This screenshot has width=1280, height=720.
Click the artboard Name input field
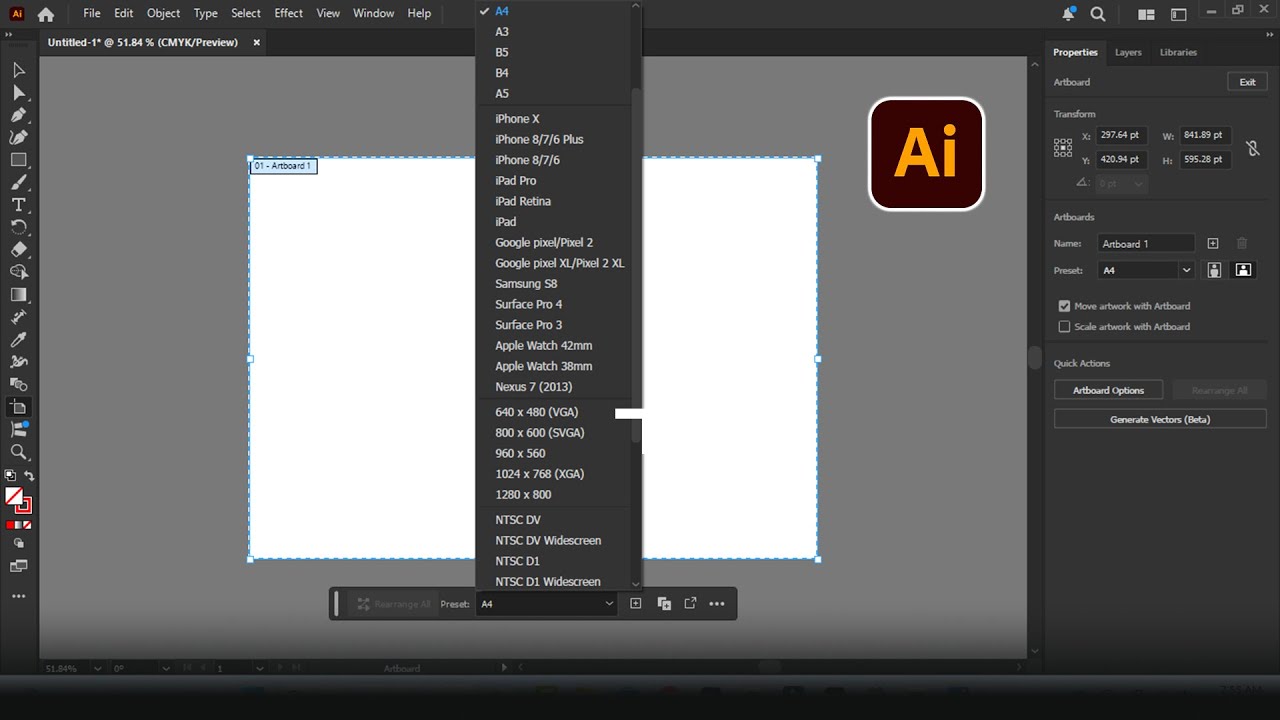point(1146,243)
